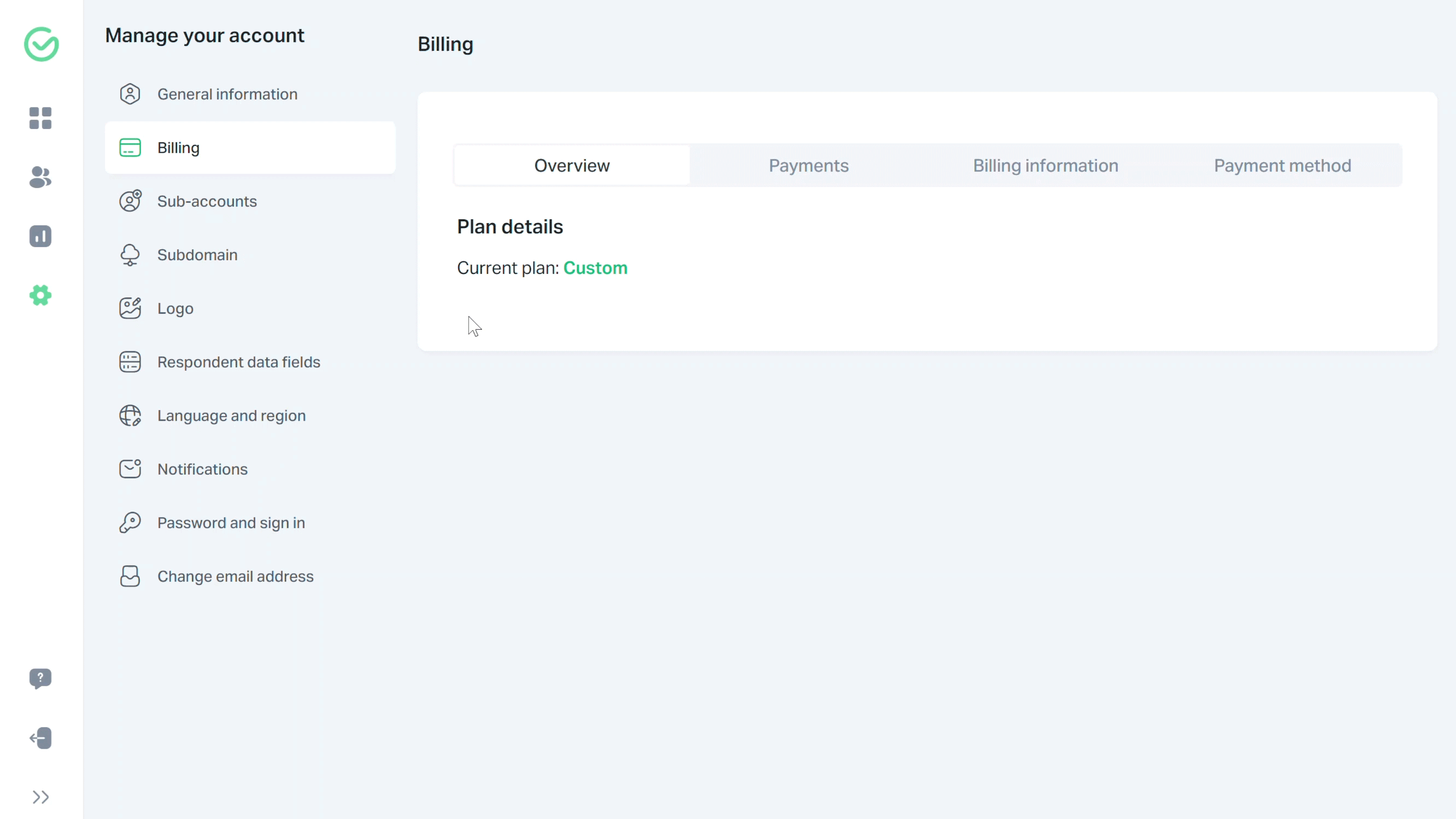The image size is (1456, 819).
Task: Click the logout icon in sidebar
Action: click(40, 738)
